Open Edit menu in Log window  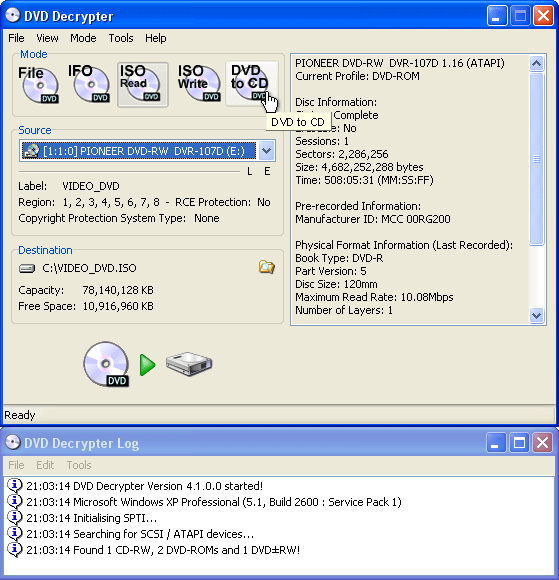(45, 465)
